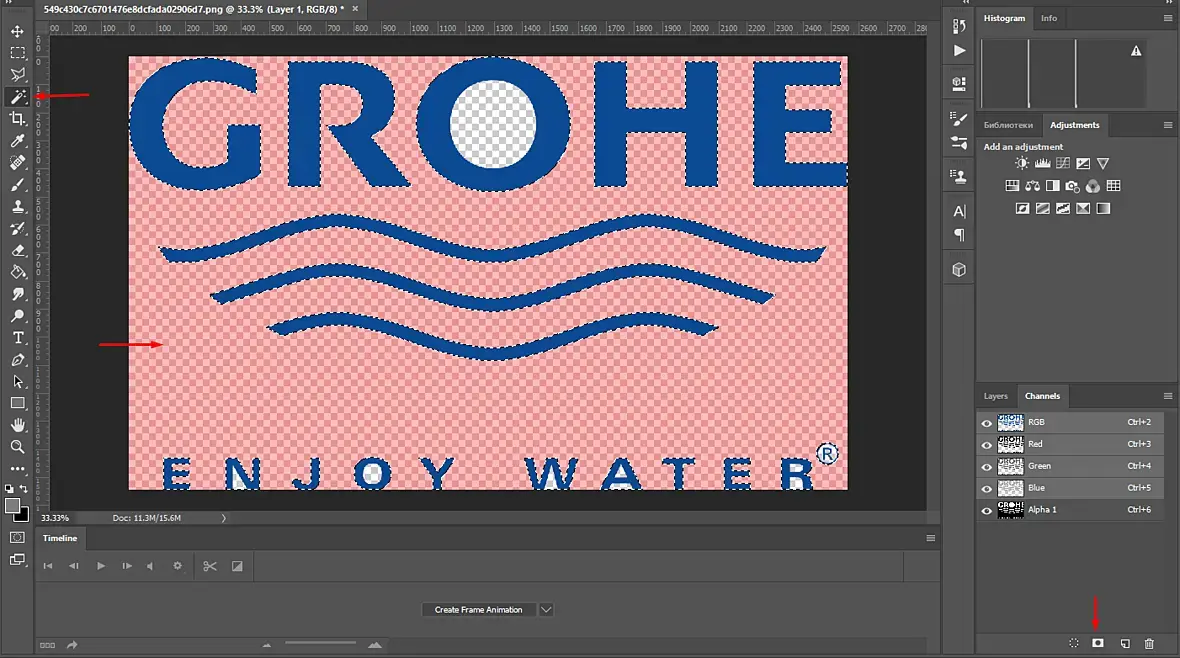Open the Histogram panel menu
The image size is (1180, 658).
pyautogui.click(x=1167, y=18)
